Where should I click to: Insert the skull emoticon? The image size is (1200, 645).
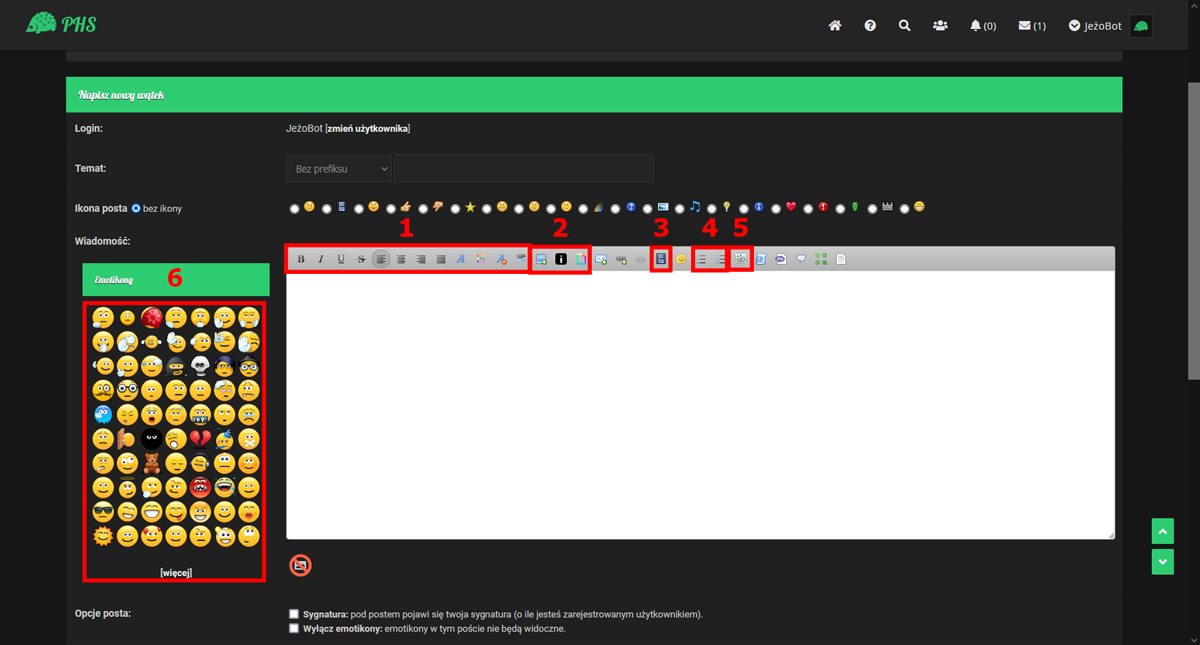(200, 366)
